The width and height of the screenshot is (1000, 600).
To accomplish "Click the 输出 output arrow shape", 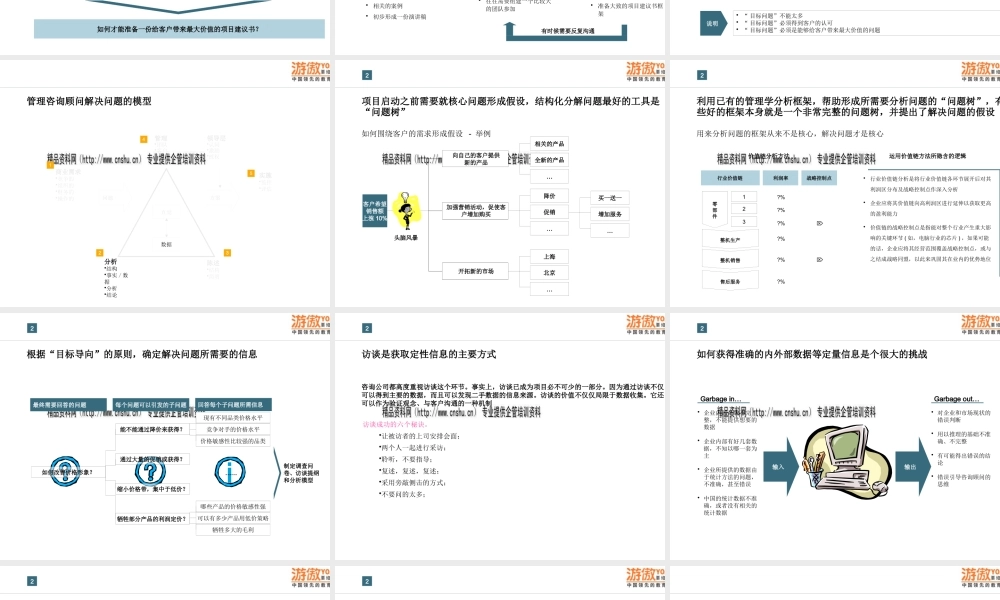I will 913,467.
